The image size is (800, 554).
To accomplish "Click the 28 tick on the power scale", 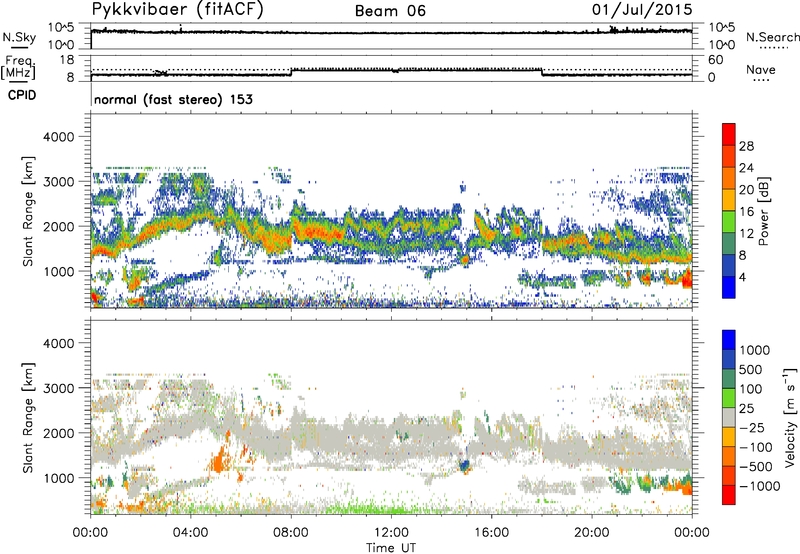I will click(746, 146).
